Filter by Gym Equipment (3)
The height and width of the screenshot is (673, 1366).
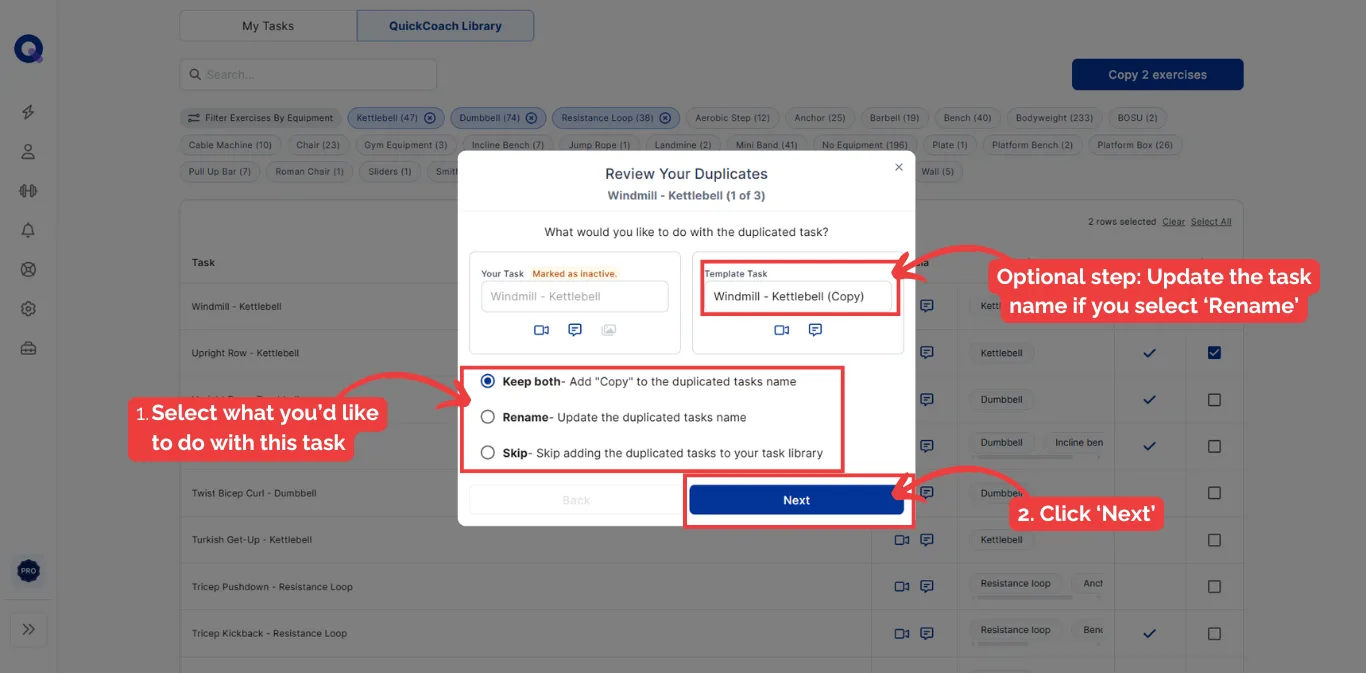406,145
